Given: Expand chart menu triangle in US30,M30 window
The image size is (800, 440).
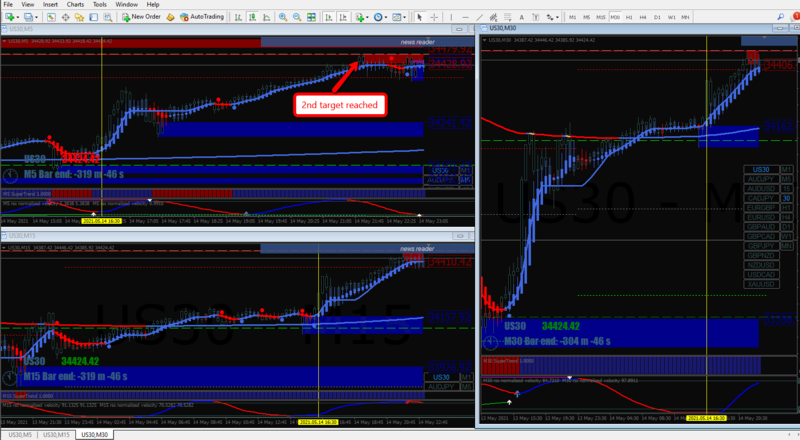Looking at the screenshot, I should 485,40.
